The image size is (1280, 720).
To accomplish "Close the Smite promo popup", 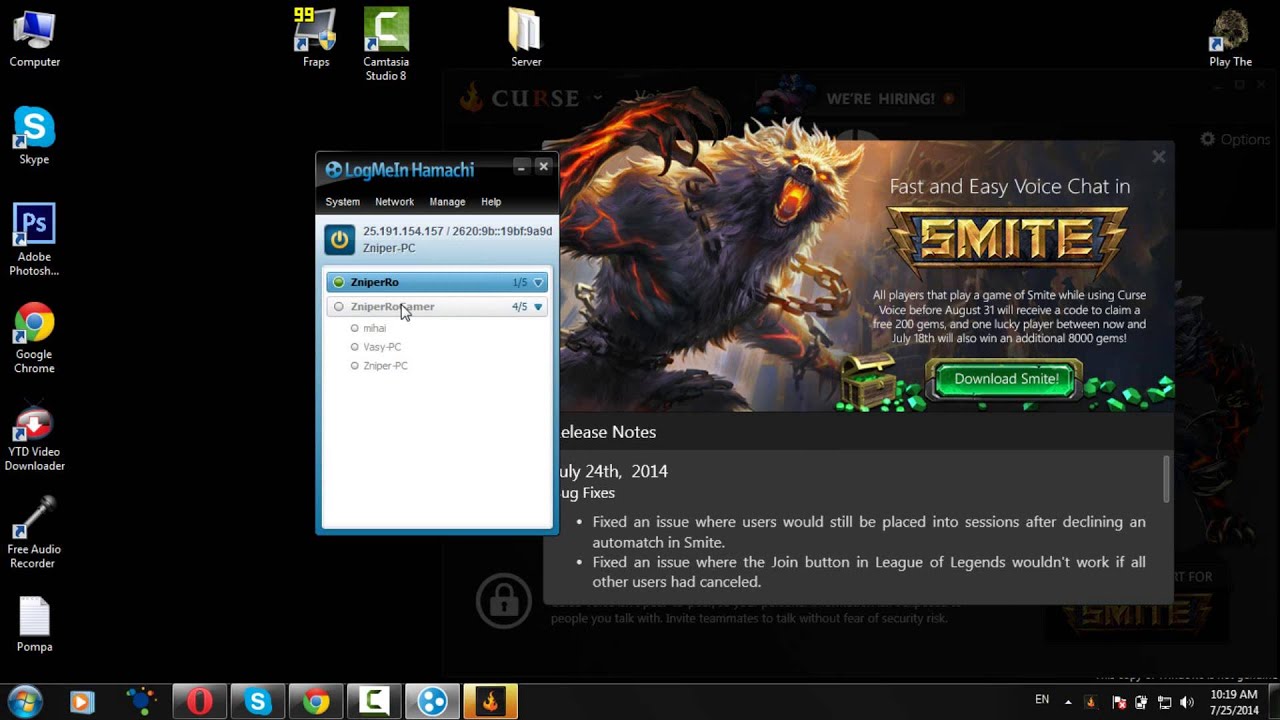I will (x=1159, y=157).
